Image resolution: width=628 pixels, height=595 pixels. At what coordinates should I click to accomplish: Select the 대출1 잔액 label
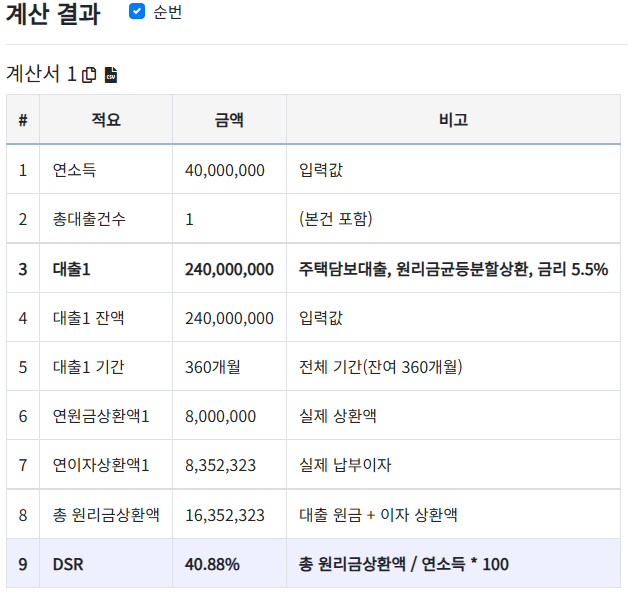(x=89, y=318)
